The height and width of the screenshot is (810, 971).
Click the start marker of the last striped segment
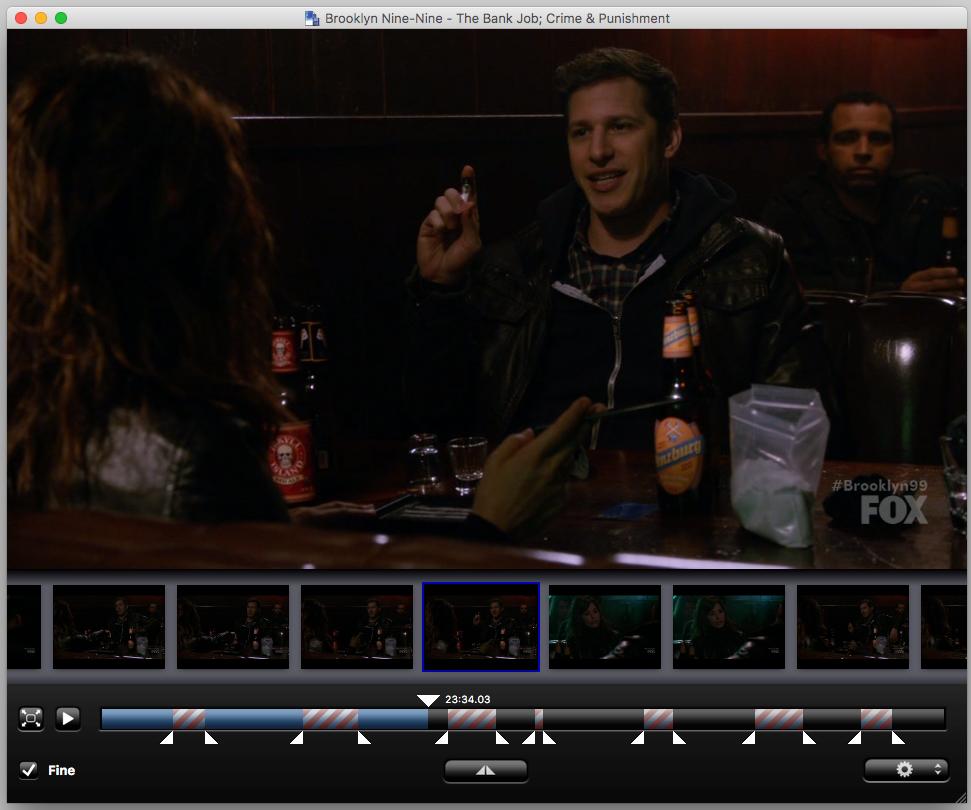coord(855,738)
